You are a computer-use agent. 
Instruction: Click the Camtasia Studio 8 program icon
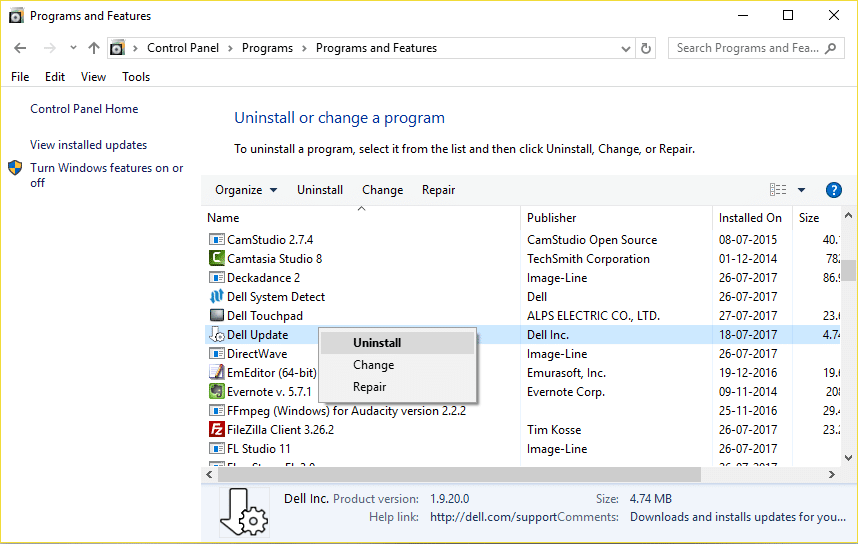tap(217, 259)
